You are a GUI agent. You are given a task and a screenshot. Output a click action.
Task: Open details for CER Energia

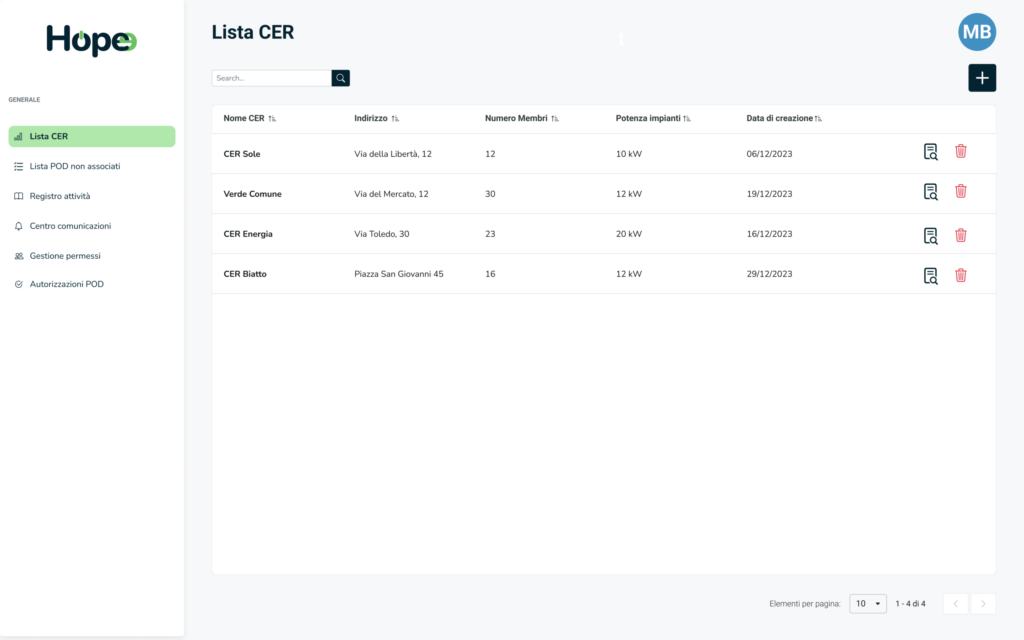(930, 236)
